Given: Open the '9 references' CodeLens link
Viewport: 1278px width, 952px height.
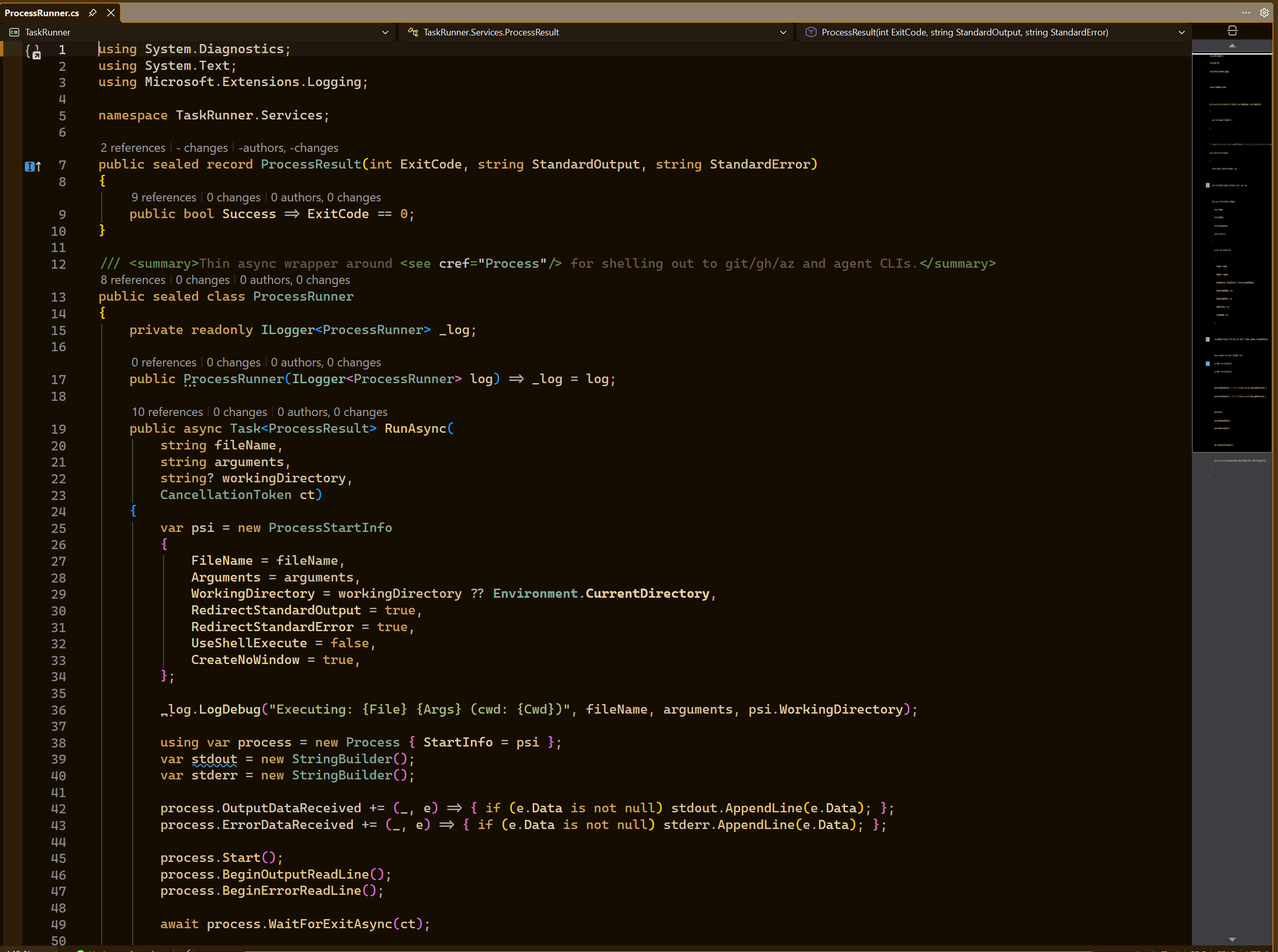Looking at the screenshot, I should point(164,198).
